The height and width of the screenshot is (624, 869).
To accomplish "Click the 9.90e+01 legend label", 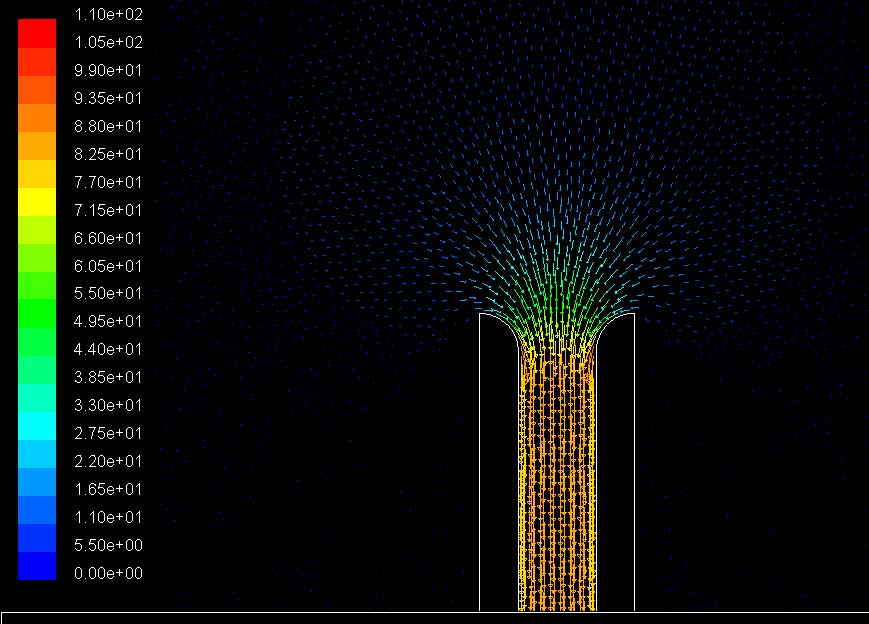I will click(x=109, y=70).
